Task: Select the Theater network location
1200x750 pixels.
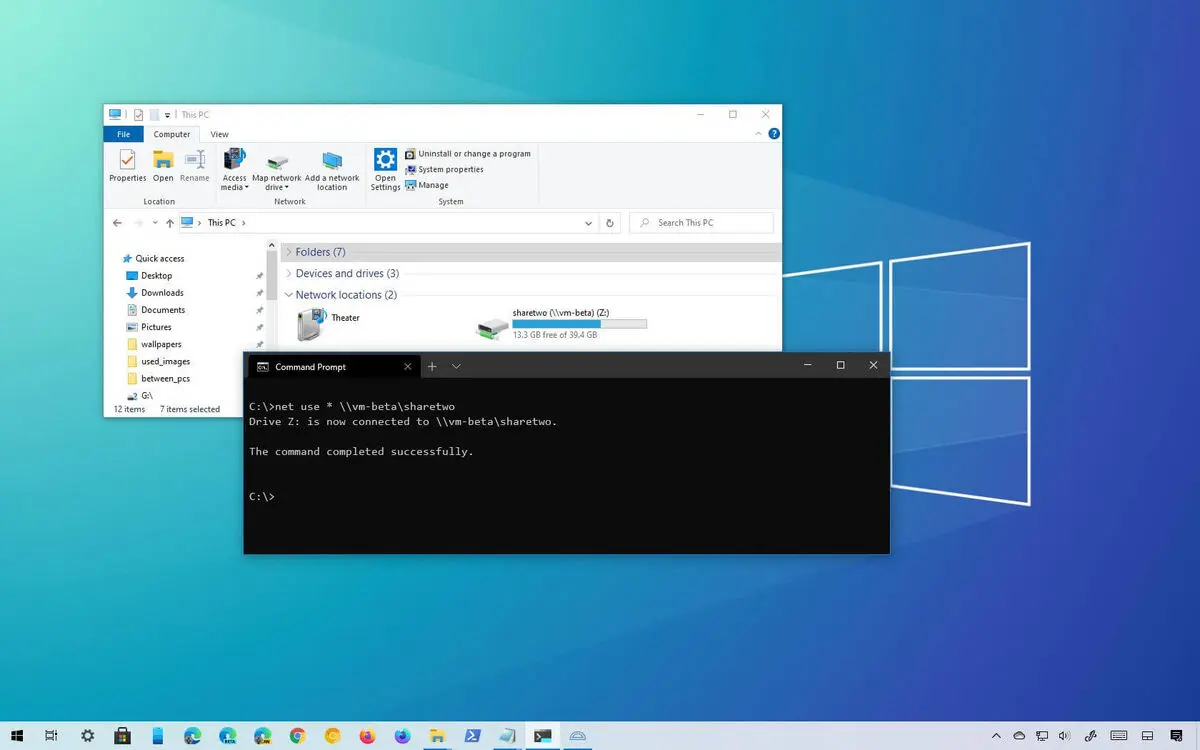Action: [x=329, y=324]
